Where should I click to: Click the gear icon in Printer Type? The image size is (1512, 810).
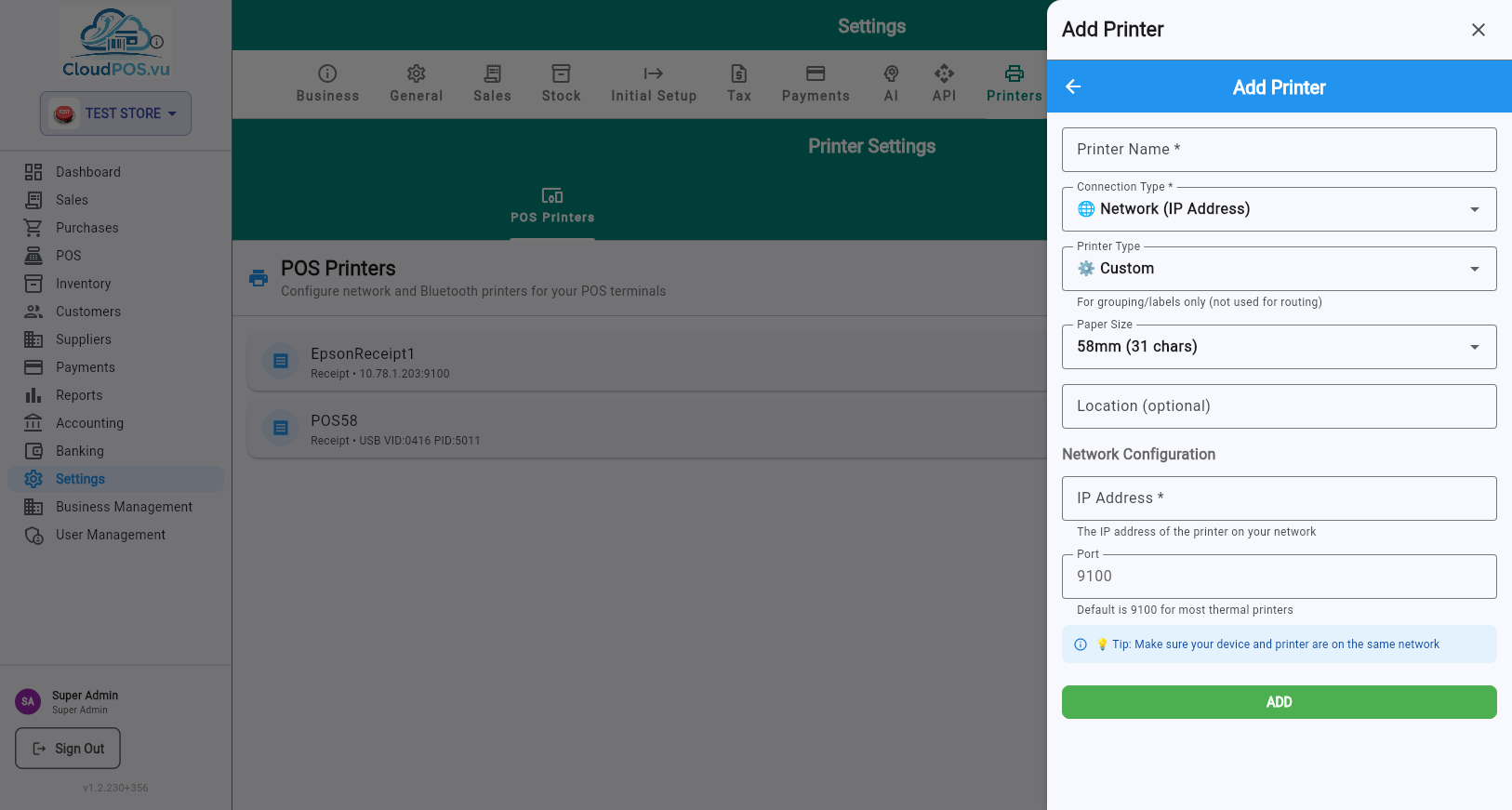pyautogui.click(x=1086, y=269)
